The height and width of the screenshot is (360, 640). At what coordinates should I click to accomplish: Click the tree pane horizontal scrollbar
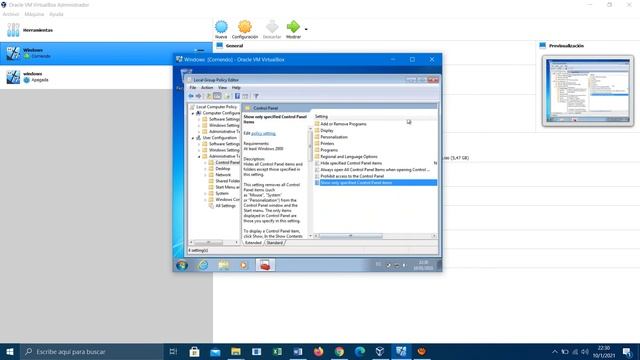coord(213,242)
